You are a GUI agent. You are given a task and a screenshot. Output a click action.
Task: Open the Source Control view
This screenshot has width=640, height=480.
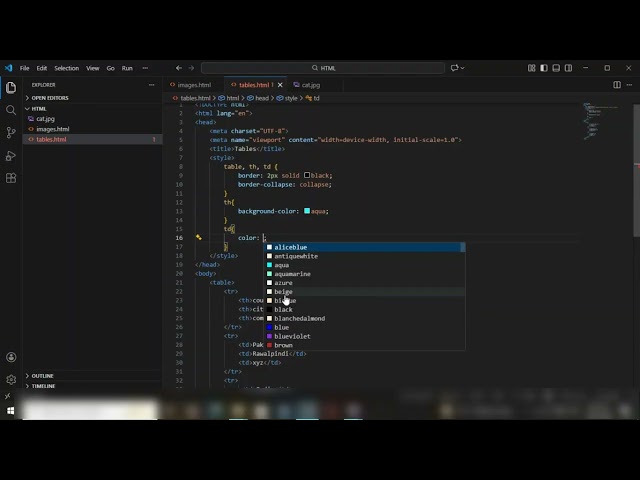(x=11, y=132)
